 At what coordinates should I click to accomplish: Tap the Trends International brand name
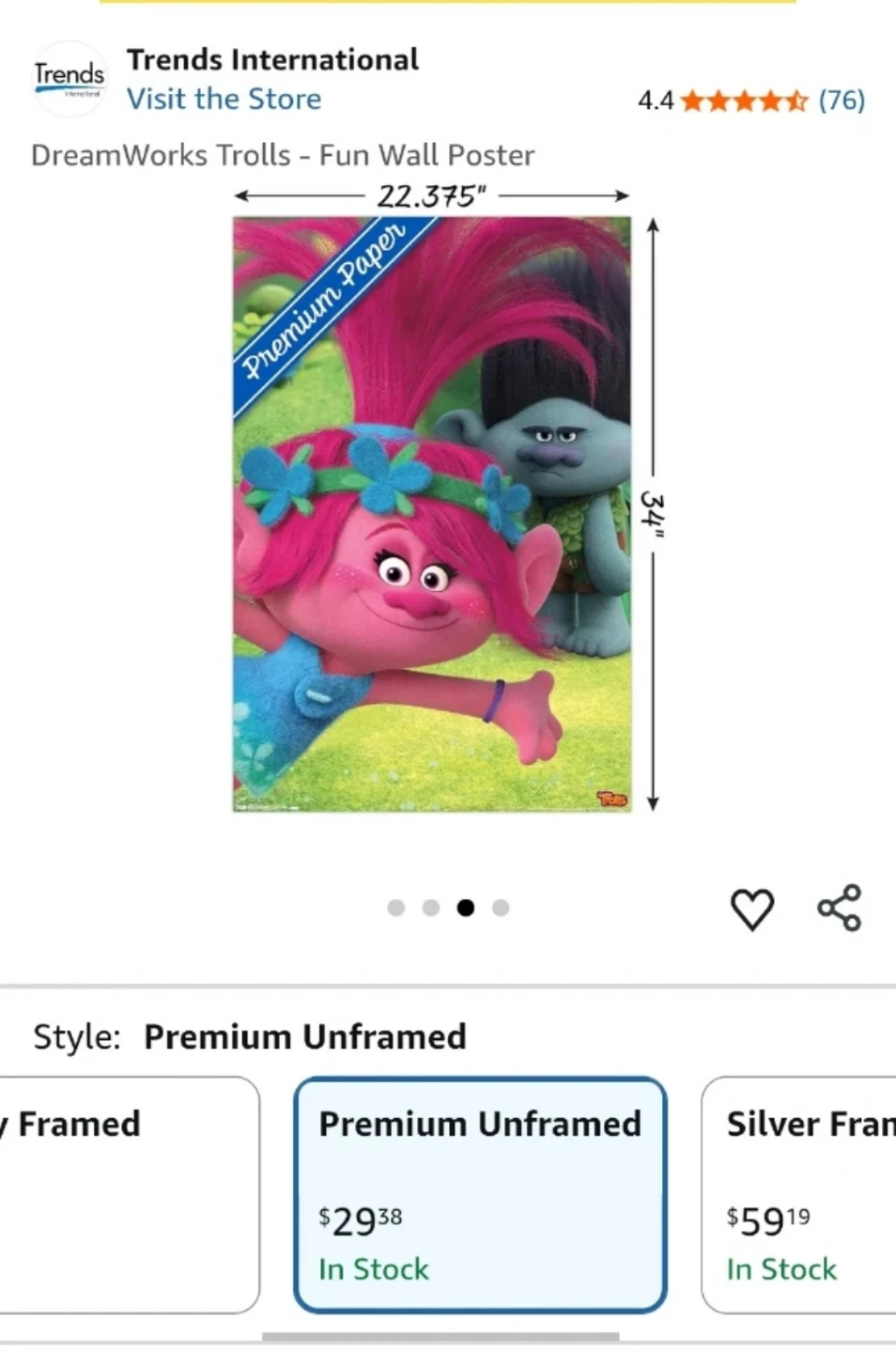272,59
